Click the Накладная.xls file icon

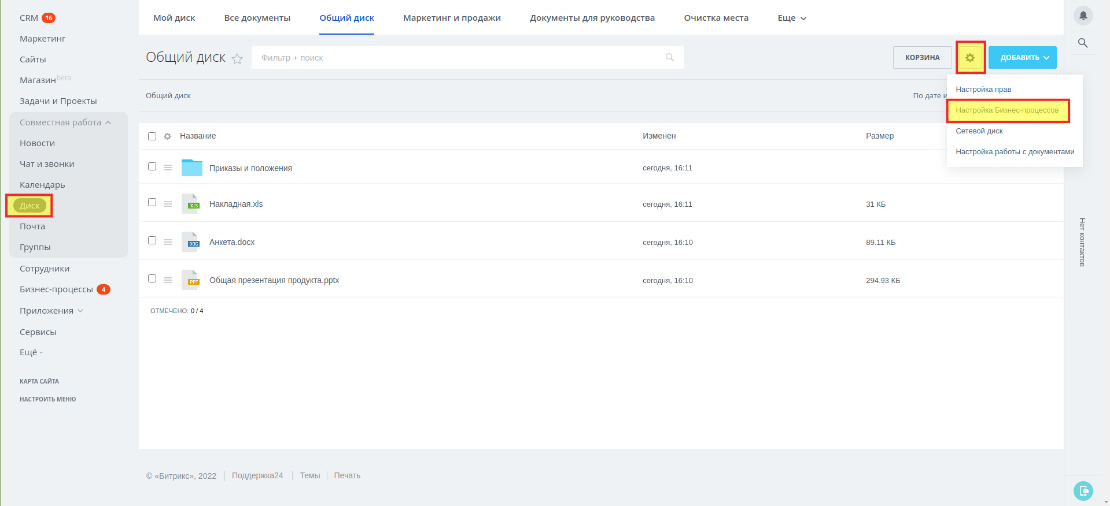pyautogui.click(x=192, y=204)
